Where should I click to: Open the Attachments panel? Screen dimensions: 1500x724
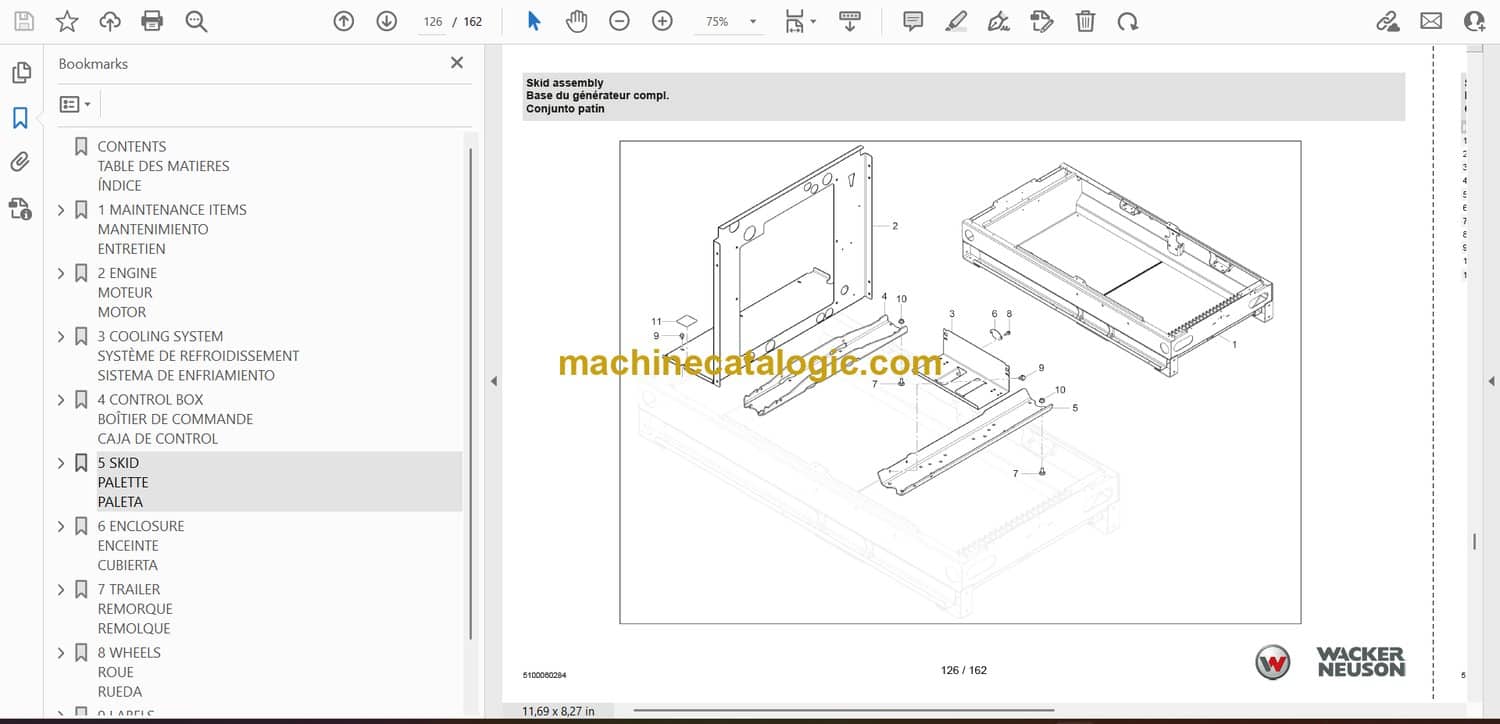20,162
